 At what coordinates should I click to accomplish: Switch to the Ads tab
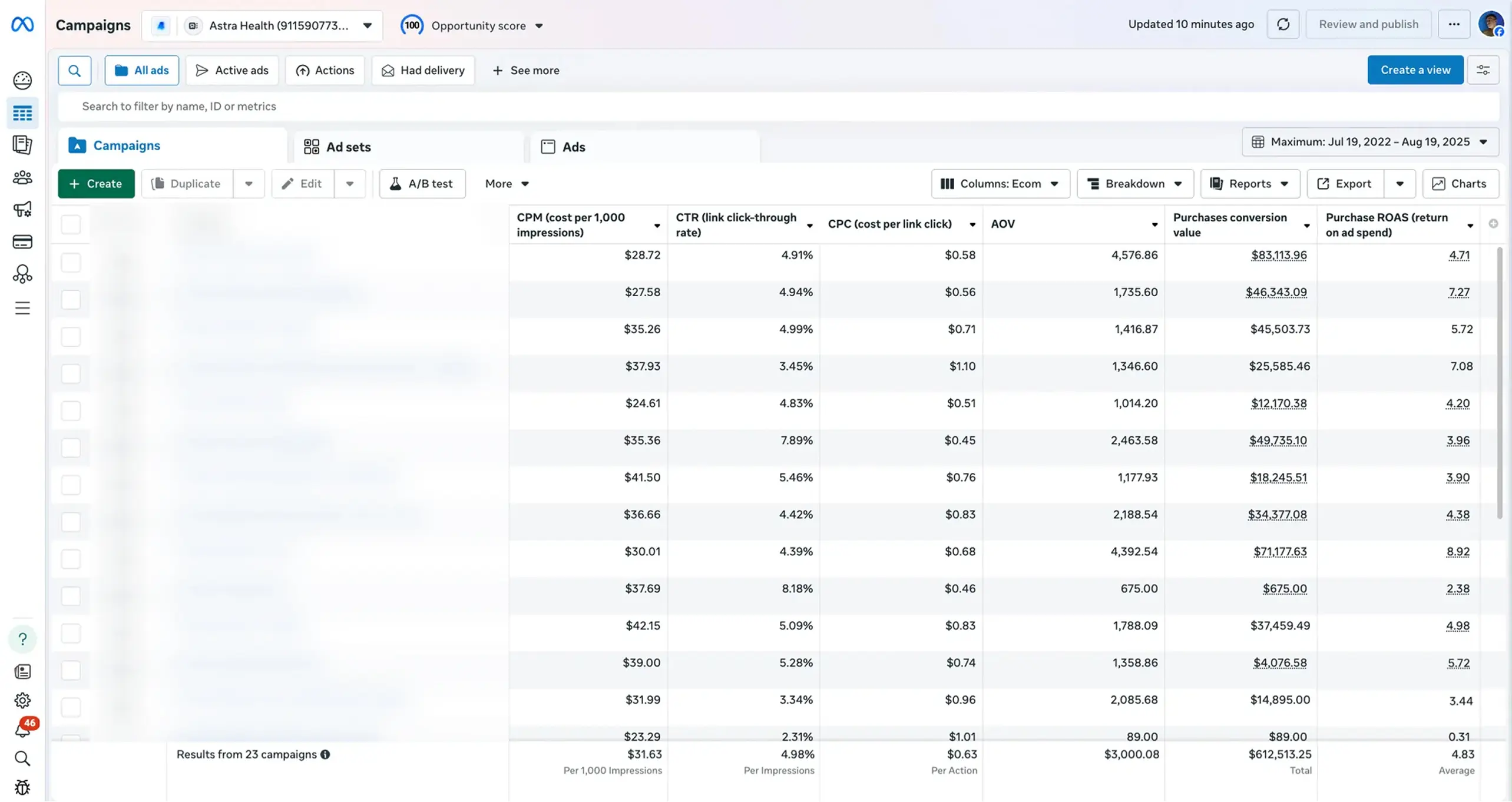click(573, 147)
